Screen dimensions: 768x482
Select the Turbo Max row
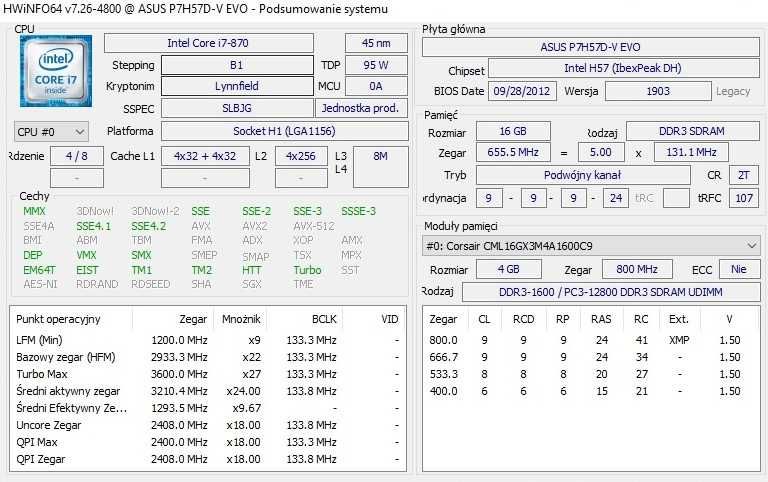[208, 374]
